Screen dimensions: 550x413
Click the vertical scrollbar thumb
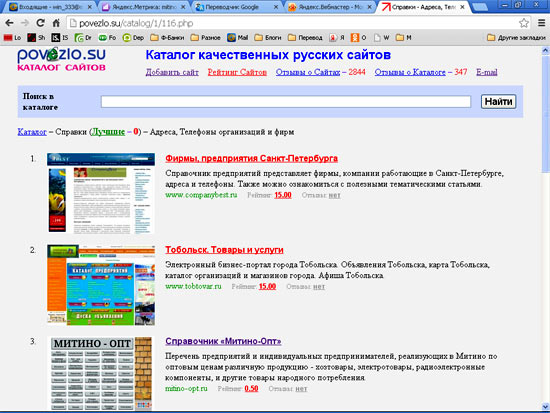point(545,113)
